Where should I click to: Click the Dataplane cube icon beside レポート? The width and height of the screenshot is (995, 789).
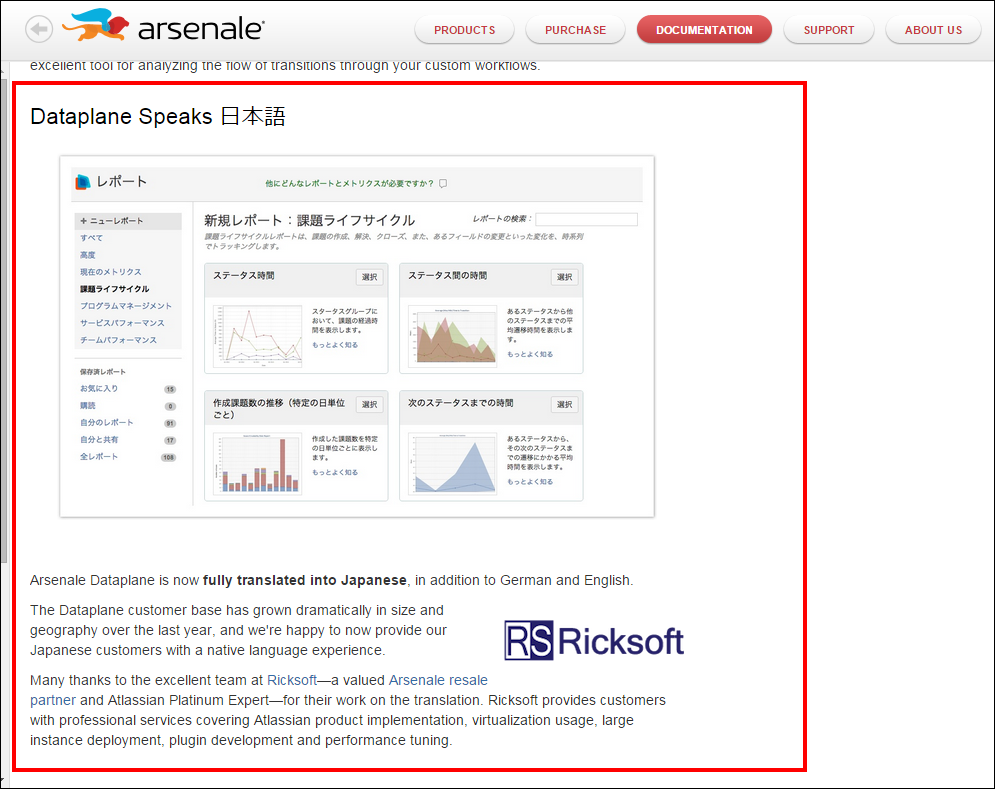[82, 182]
